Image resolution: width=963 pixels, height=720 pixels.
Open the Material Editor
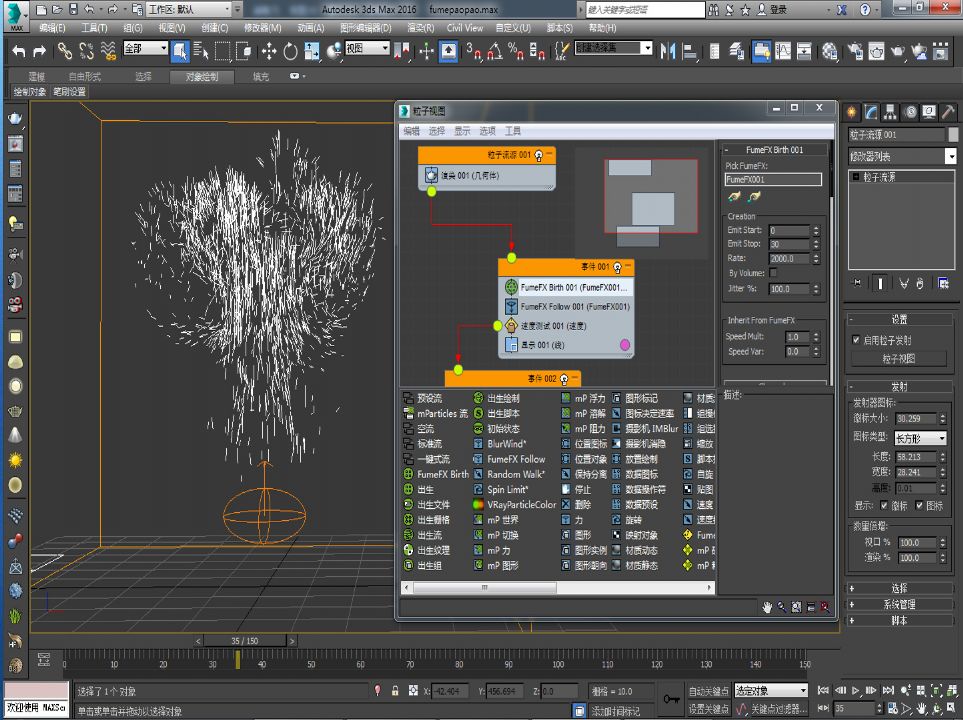pyautogui.click(x=830, y=51)
